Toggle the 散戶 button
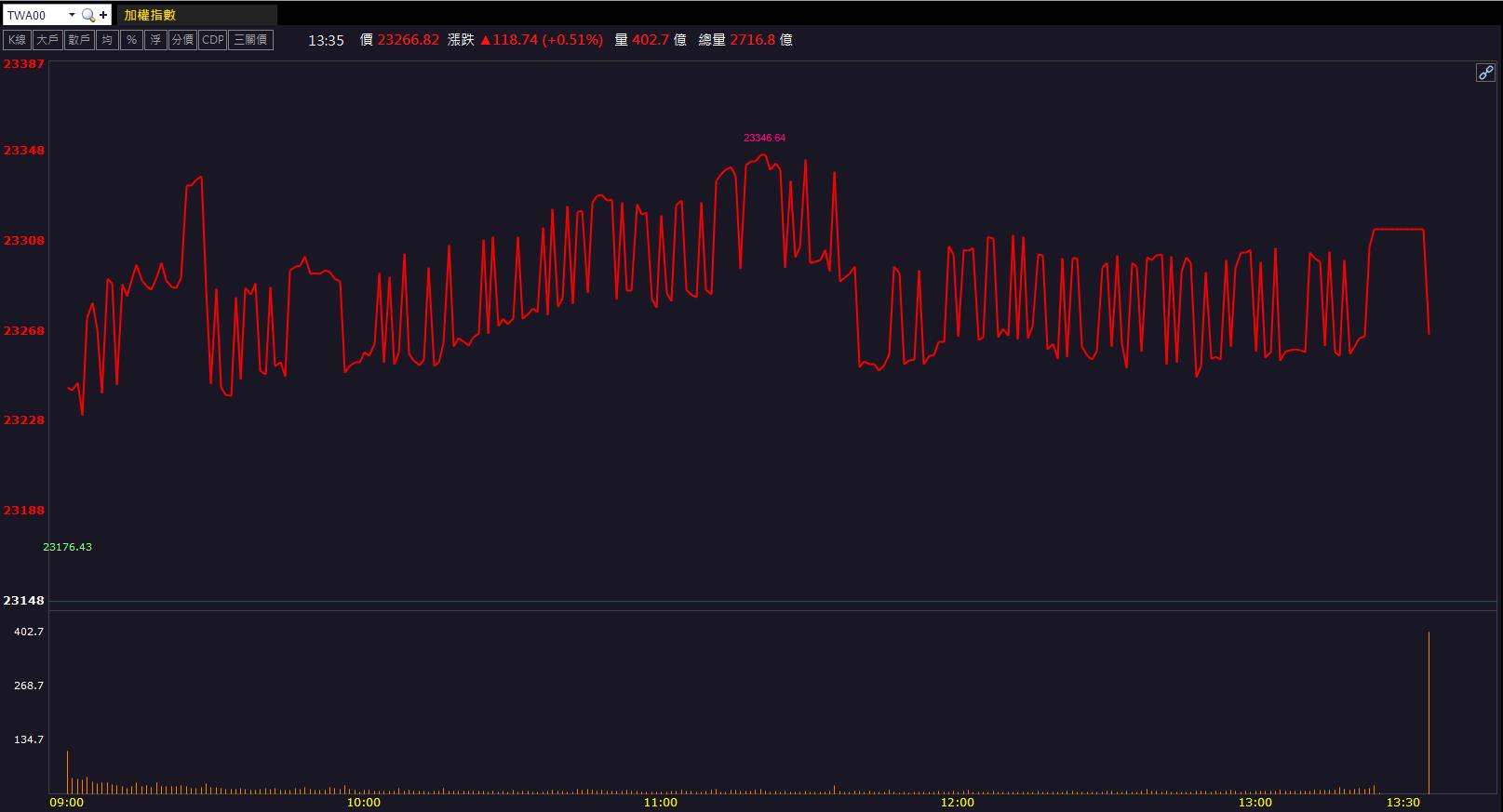1503x812 pixels. (79, 40)
